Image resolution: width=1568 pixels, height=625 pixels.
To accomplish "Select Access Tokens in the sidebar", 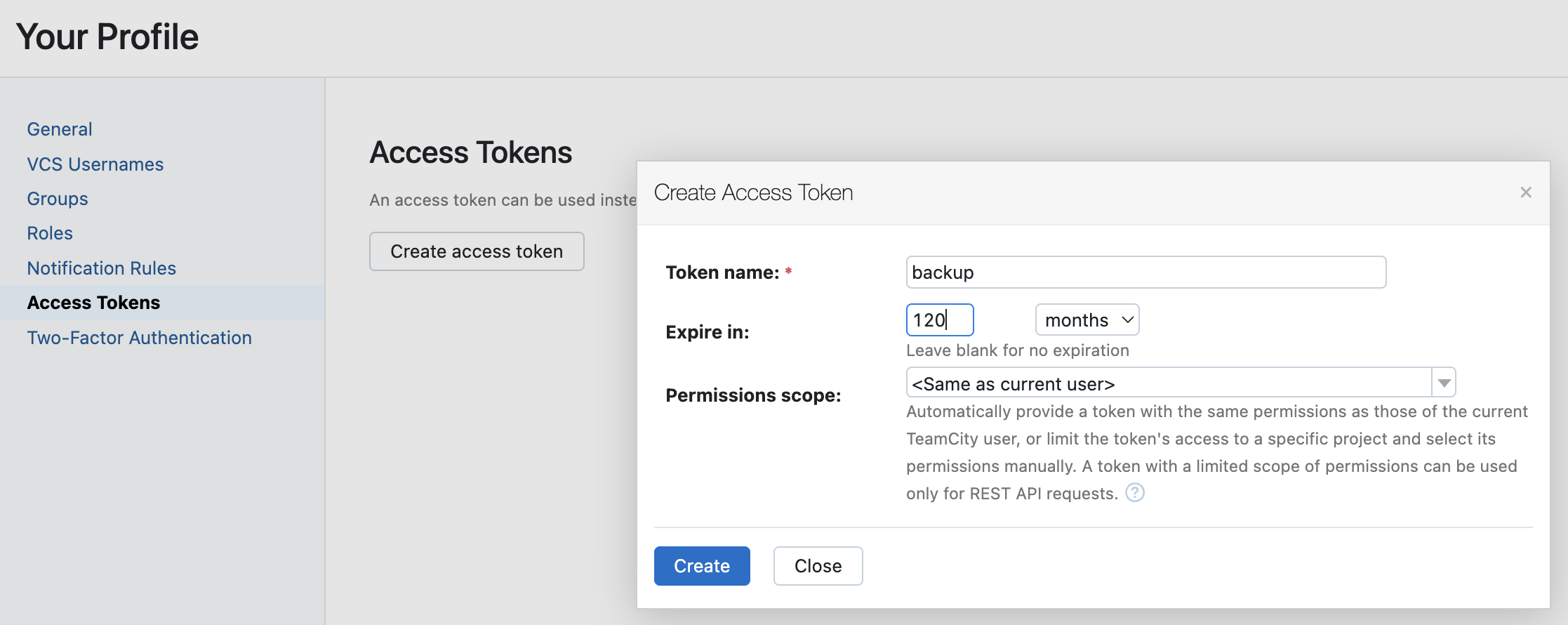I will pyautogui.click(x=93, y=303).
